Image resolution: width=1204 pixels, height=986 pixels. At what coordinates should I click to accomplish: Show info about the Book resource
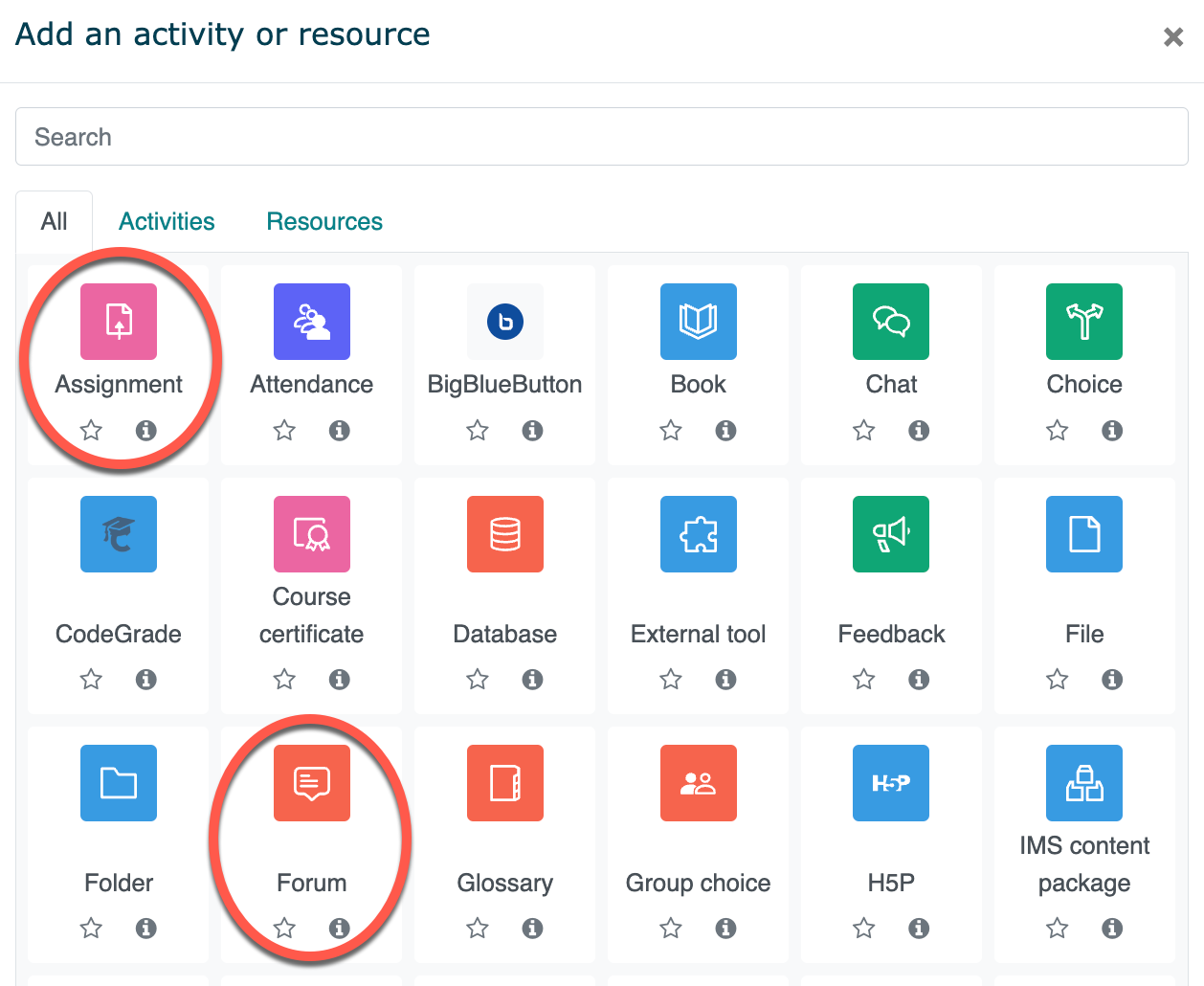click(726, 431)
